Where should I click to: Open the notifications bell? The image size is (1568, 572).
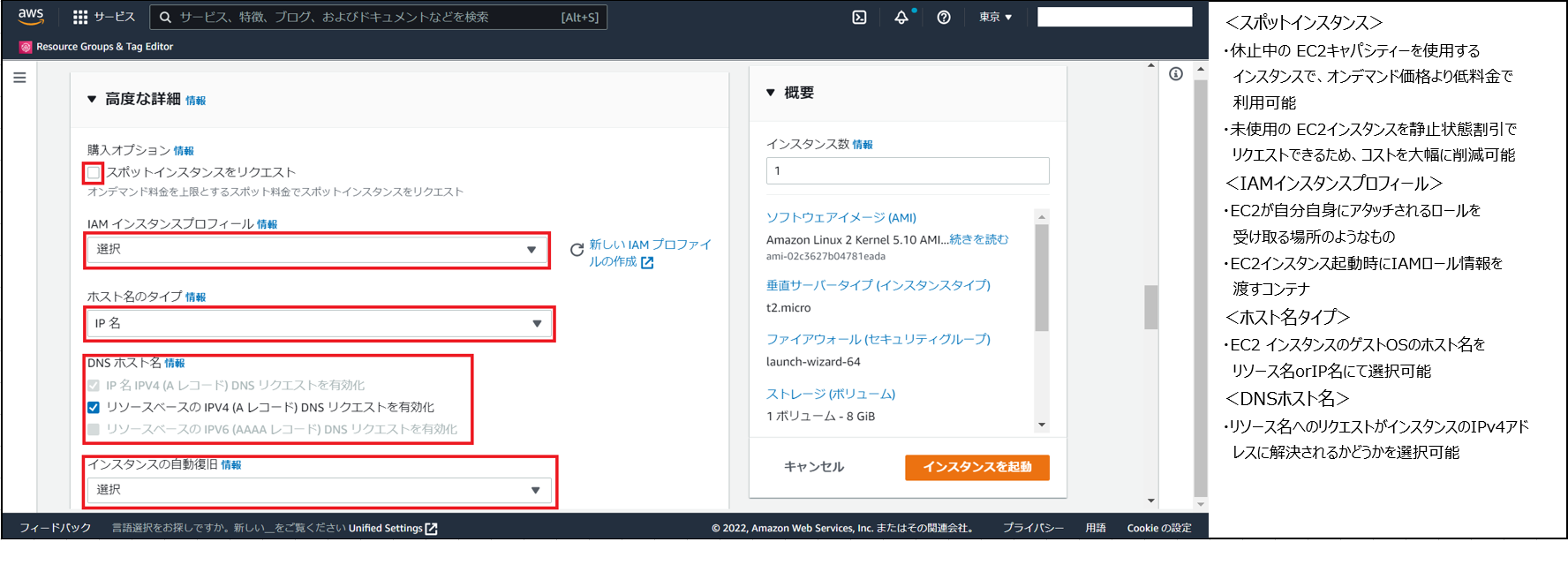[901, 17]
